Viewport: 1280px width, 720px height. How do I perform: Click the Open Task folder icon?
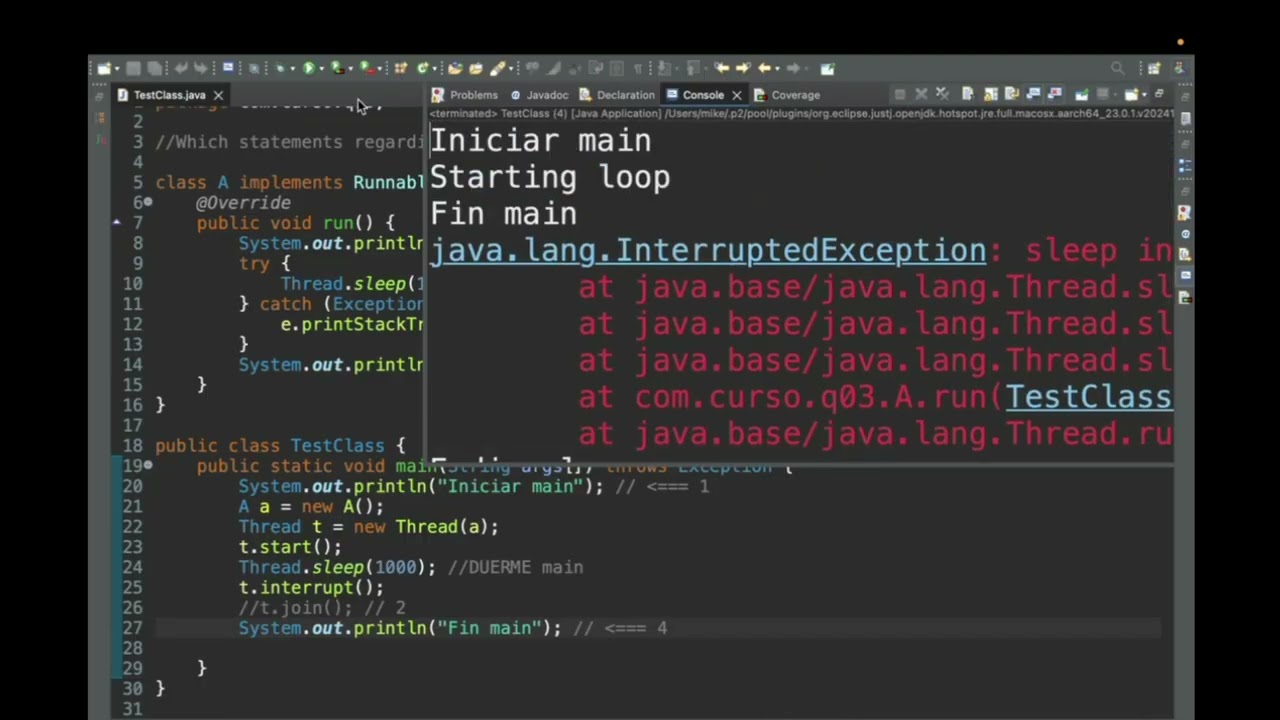coord(476,69)
